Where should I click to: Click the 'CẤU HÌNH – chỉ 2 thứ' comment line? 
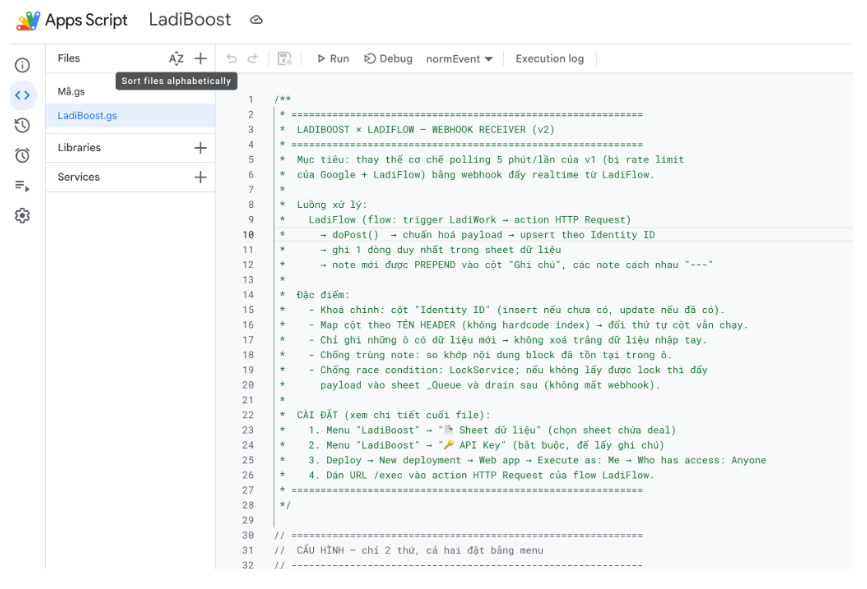(420, 550)
